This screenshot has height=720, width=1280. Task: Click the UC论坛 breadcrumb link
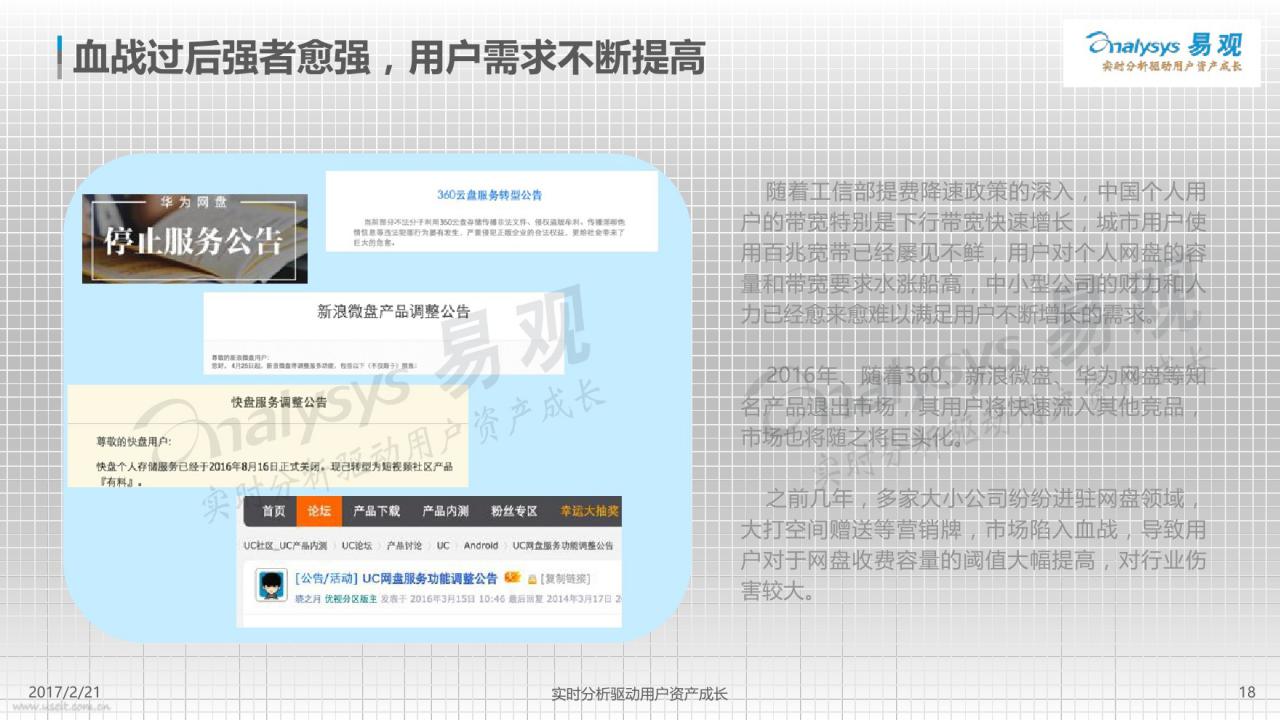tap(357, 546)
